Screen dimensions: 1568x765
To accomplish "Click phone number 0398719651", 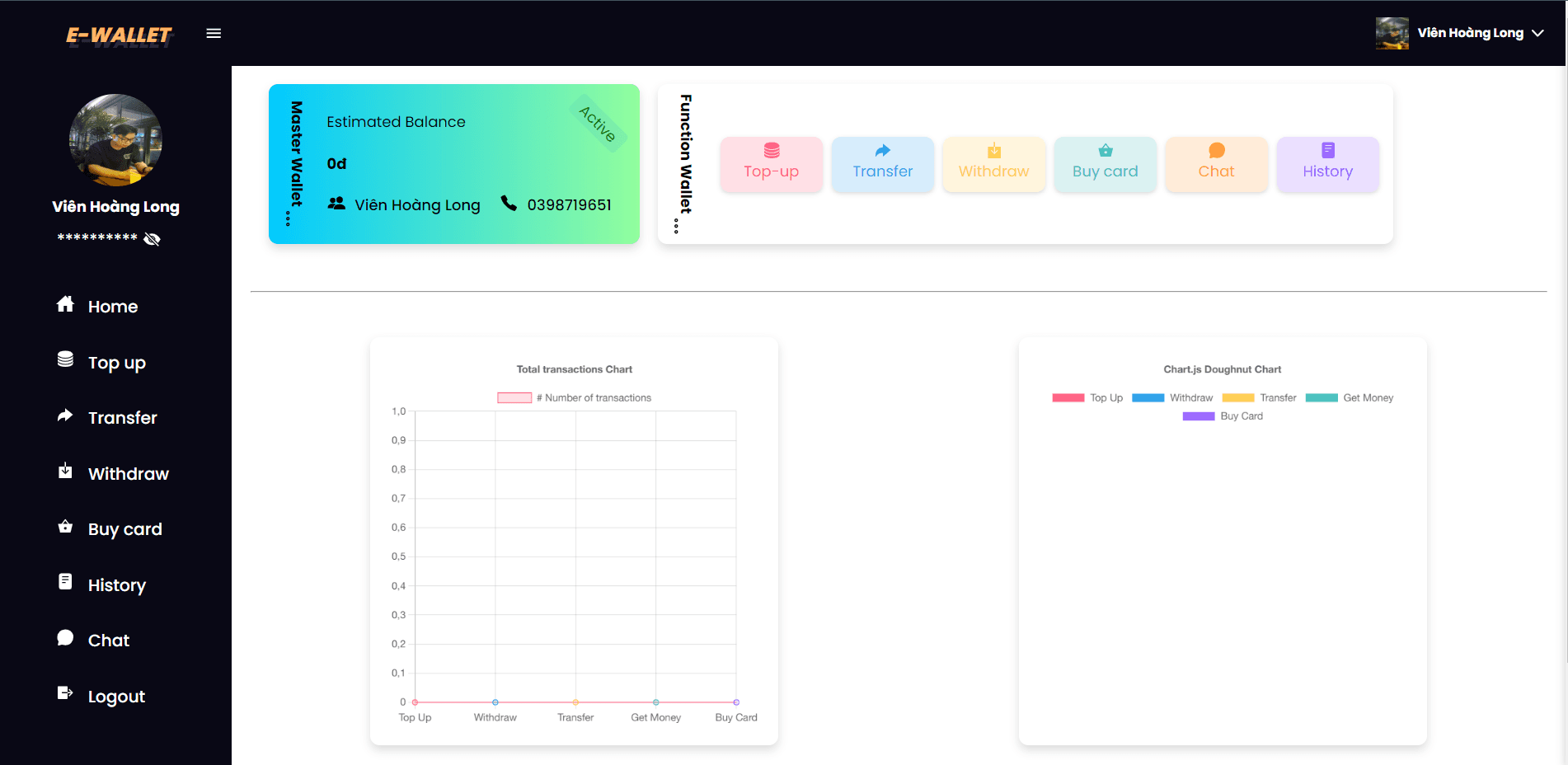I will point(569,204).
